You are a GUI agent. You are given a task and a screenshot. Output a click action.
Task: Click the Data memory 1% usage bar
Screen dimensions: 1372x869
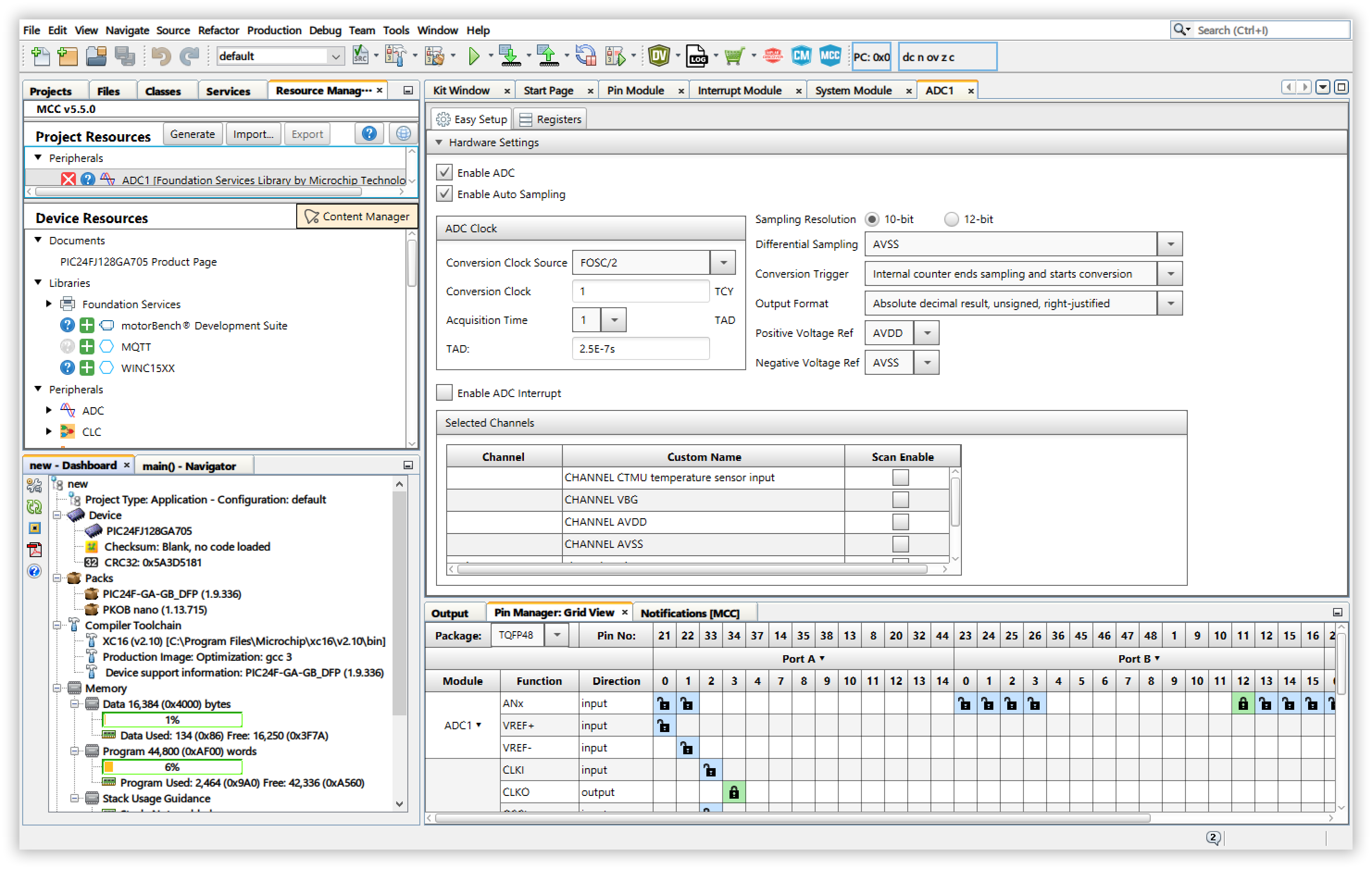click(x=172, y=720)
